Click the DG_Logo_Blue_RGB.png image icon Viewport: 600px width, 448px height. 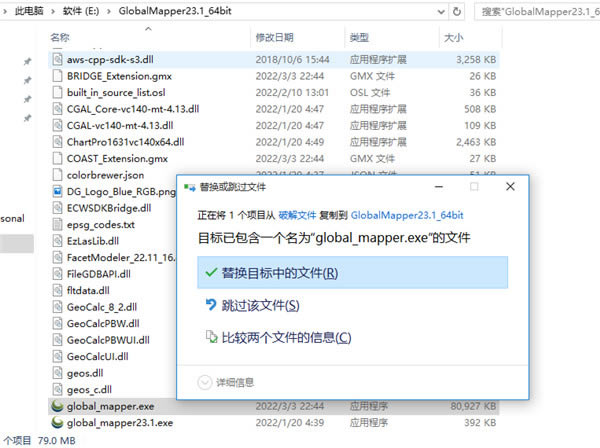57,191
